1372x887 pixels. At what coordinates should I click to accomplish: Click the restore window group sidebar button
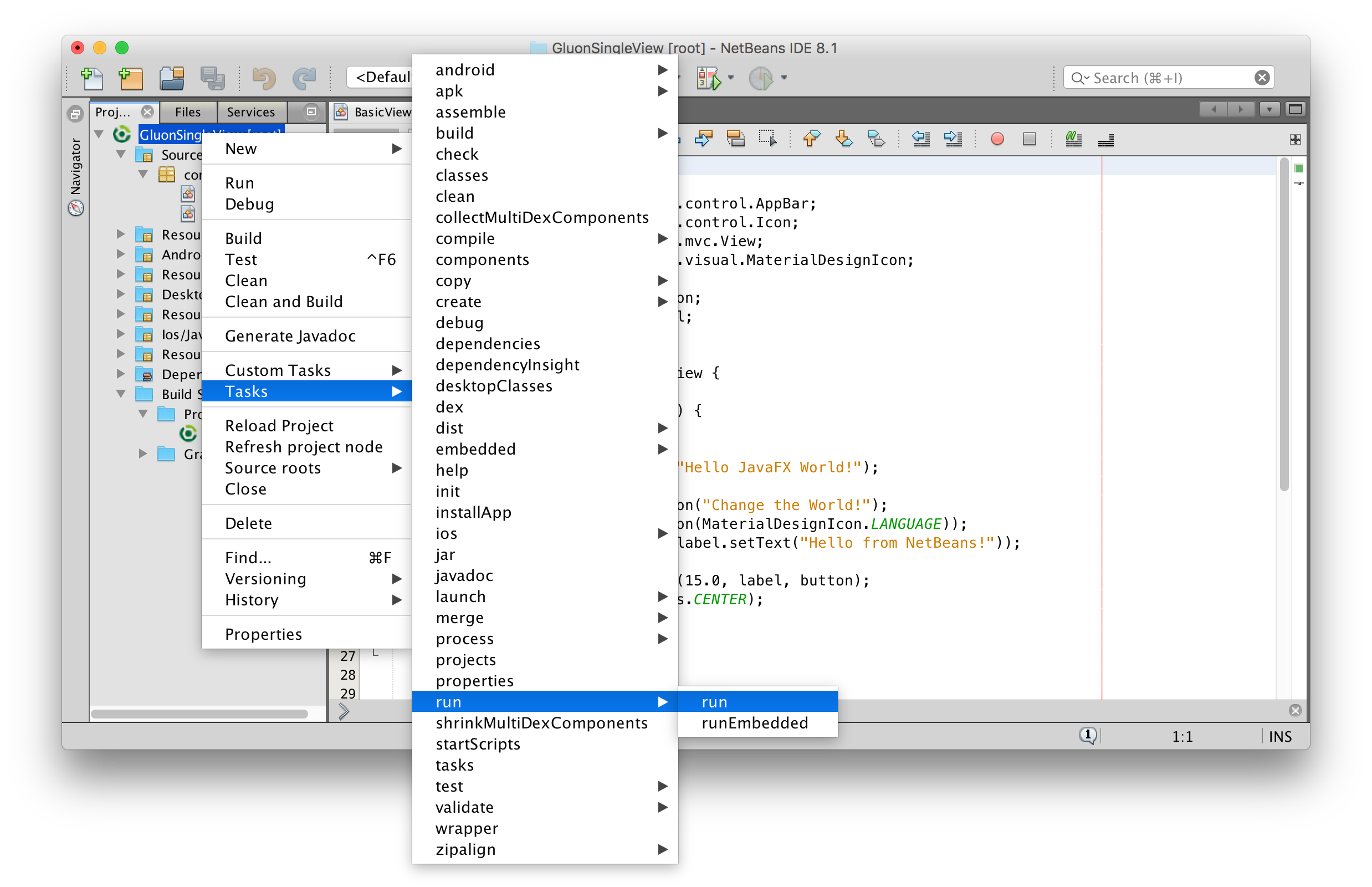click(75, 114)
